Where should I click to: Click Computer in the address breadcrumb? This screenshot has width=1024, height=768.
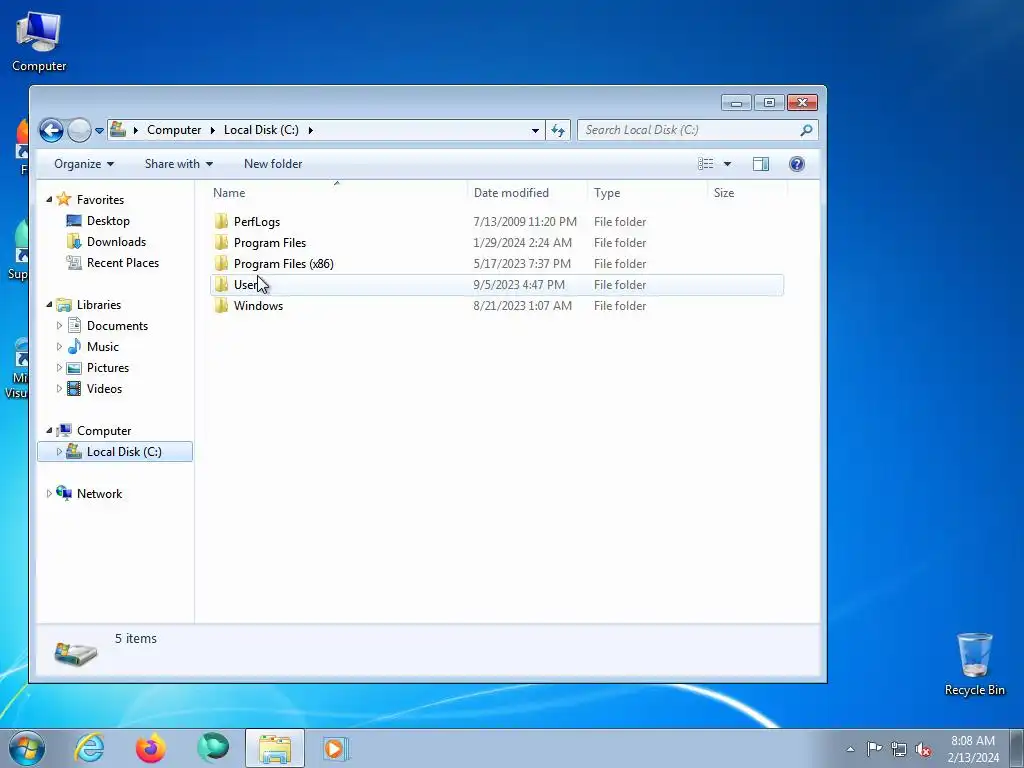click(174, 130)
